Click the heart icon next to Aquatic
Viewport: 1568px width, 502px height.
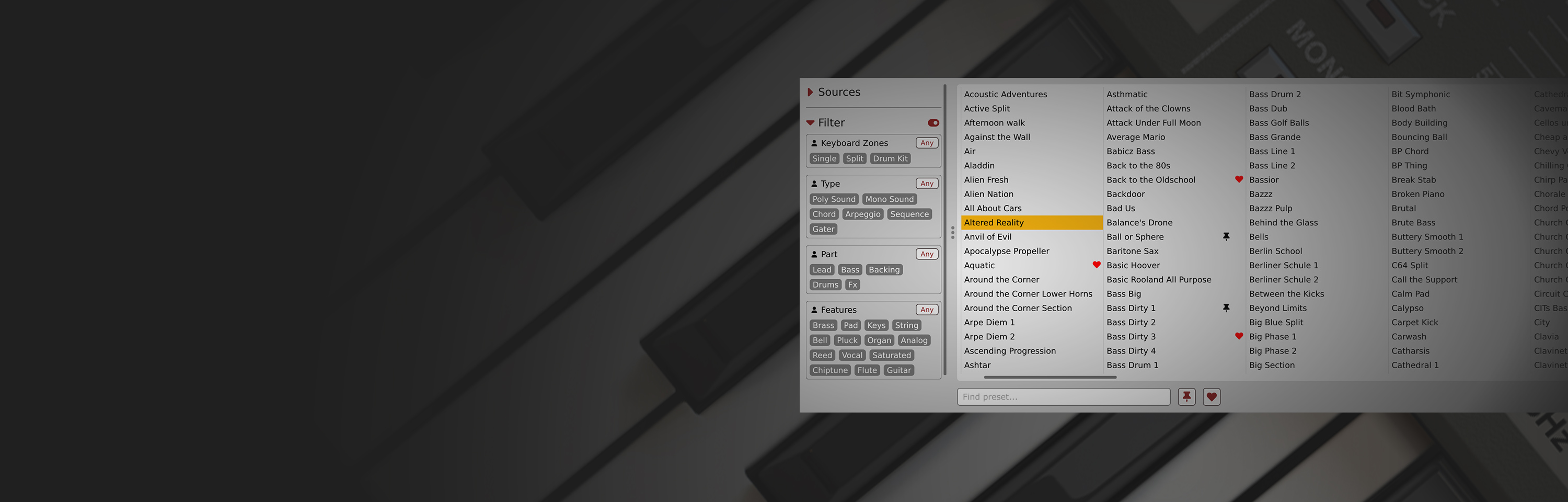(1096, 265)
